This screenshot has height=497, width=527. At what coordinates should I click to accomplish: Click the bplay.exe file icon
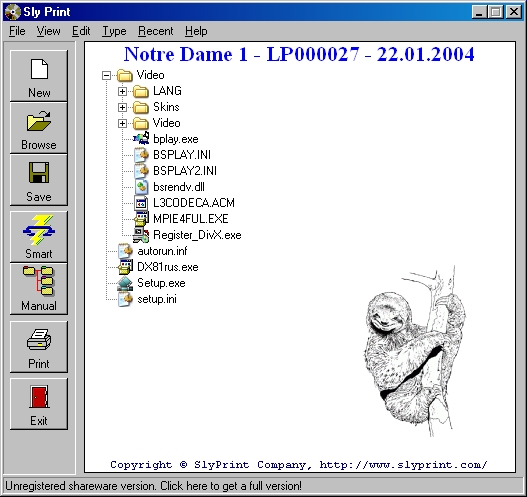(141, 139)
